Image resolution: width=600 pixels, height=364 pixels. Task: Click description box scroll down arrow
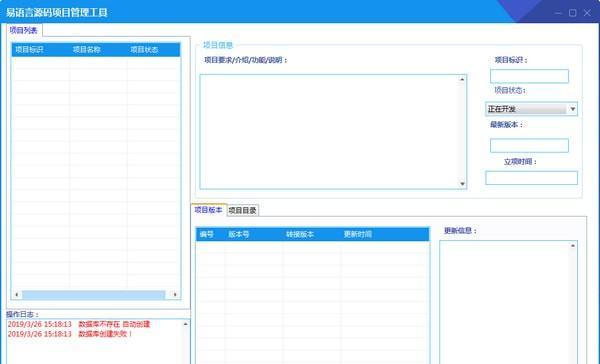(x=462, y=184)
